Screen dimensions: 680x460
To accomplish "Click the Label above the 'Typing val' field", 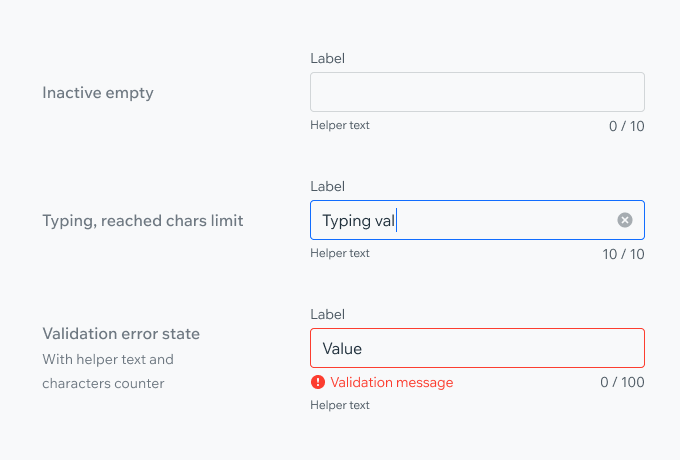I will [x=327, y=186].
